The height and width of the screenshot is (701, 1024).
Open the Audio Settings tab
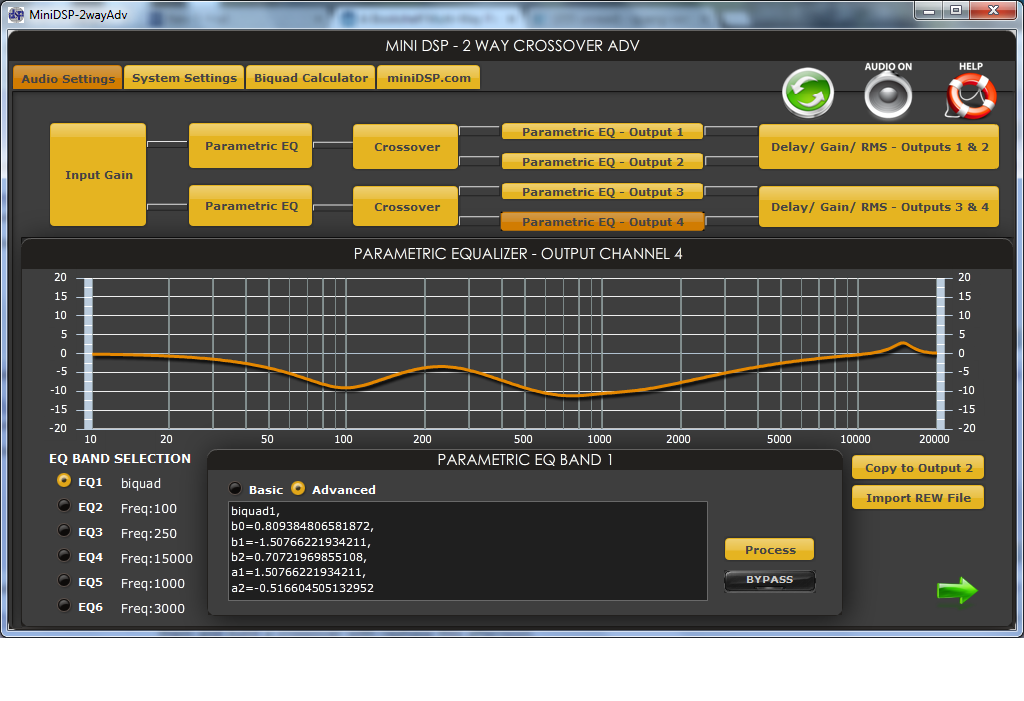[x=68, y=78]
